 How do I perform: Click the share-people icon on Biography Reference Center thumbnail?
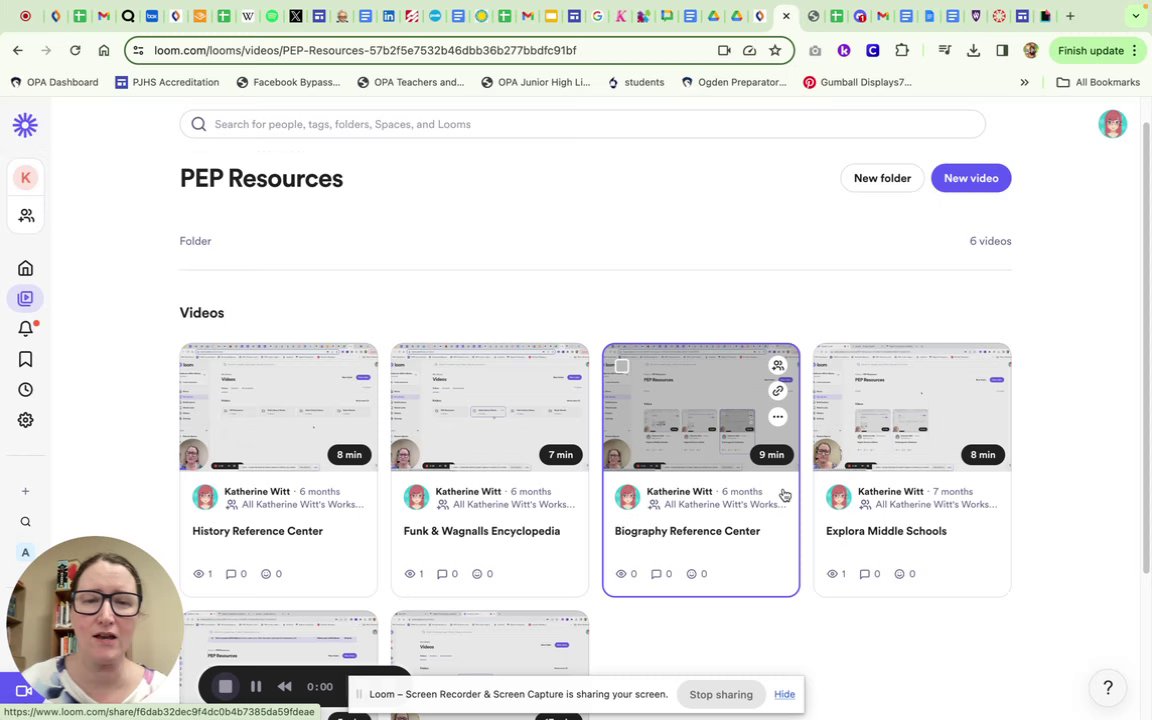(x=777, y=364)
